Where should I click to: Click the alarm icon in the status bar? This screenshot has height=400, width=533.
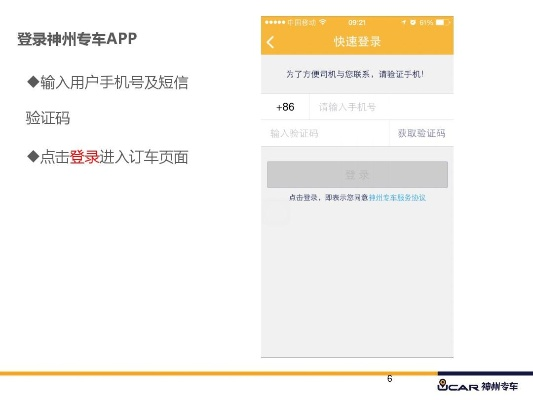point(413,22)
